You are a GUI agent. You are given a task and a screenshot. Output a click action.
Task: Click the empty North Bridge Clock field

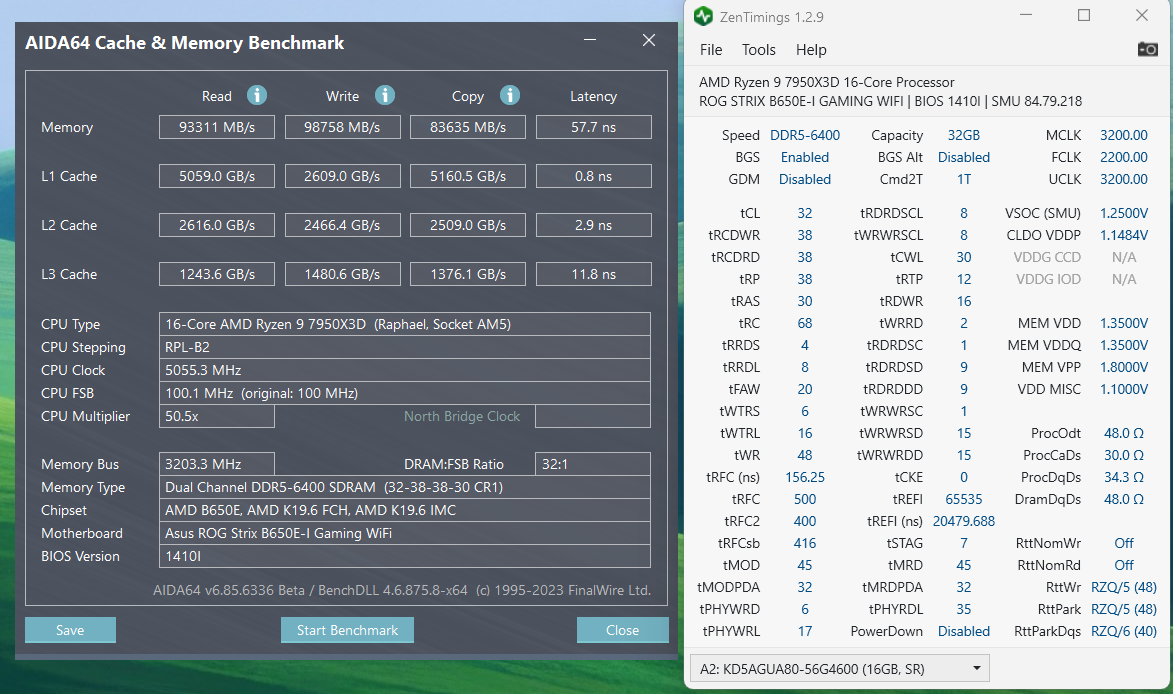point(593,417)
